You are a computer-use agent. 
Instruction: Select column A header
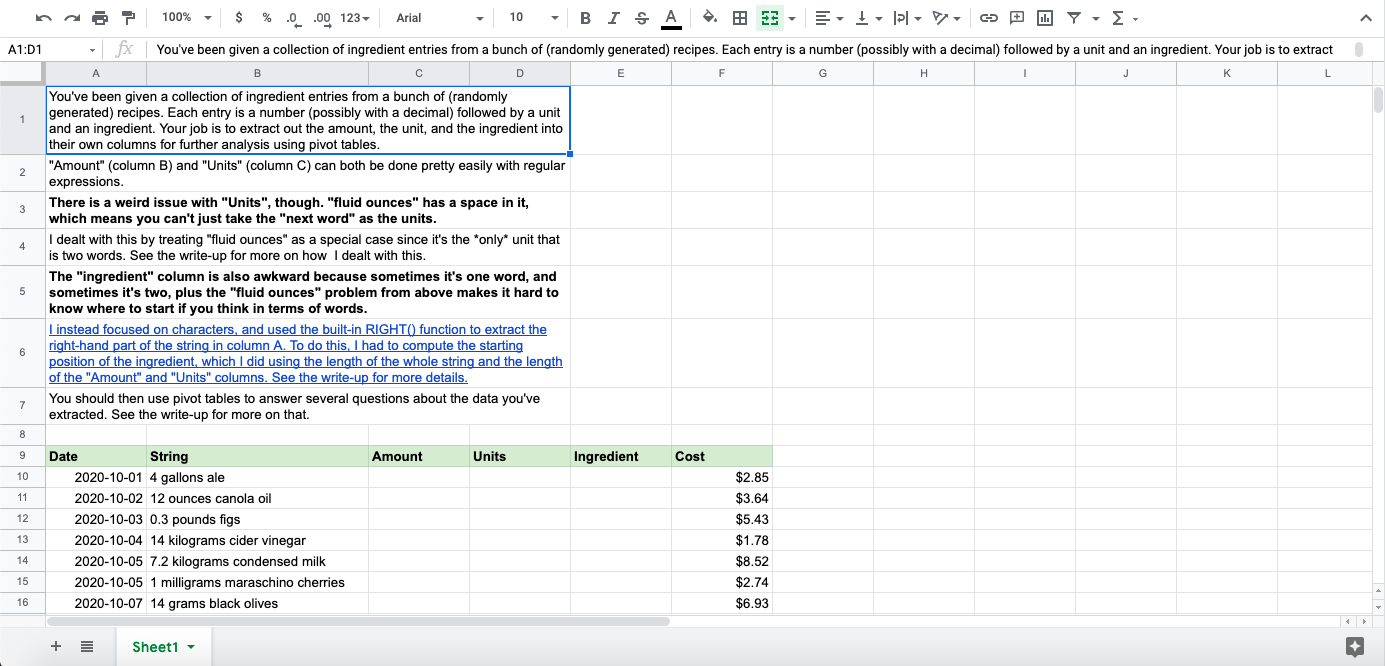point(96,73)
